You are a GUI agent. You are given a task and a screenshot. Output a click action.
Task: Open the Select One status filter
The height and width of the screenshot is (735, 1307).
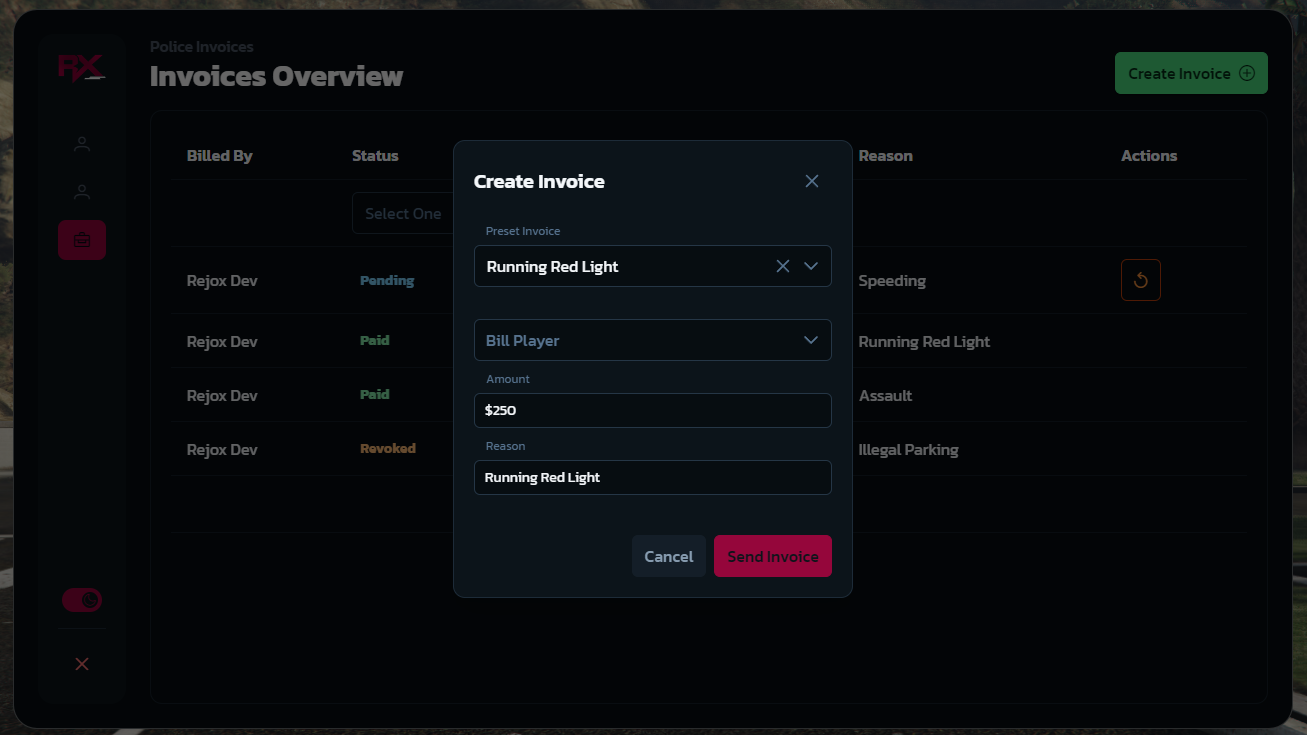tap(404, 213)
